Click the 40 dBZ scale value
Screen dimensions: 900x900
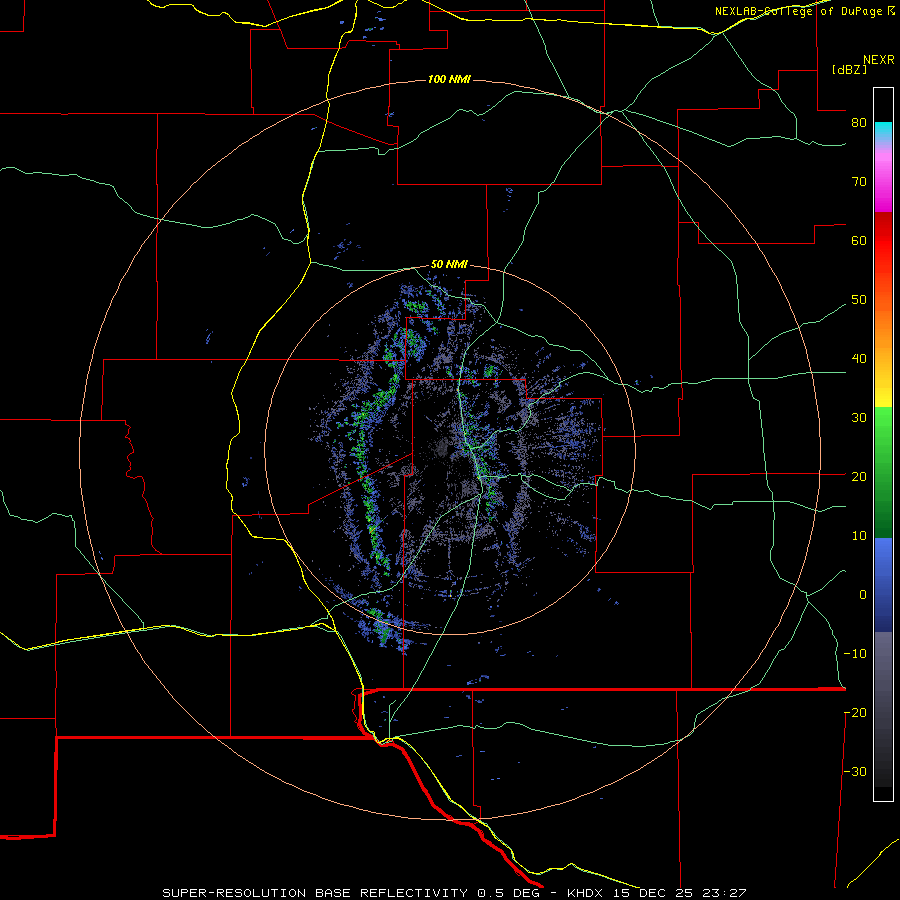click(859, 359)
